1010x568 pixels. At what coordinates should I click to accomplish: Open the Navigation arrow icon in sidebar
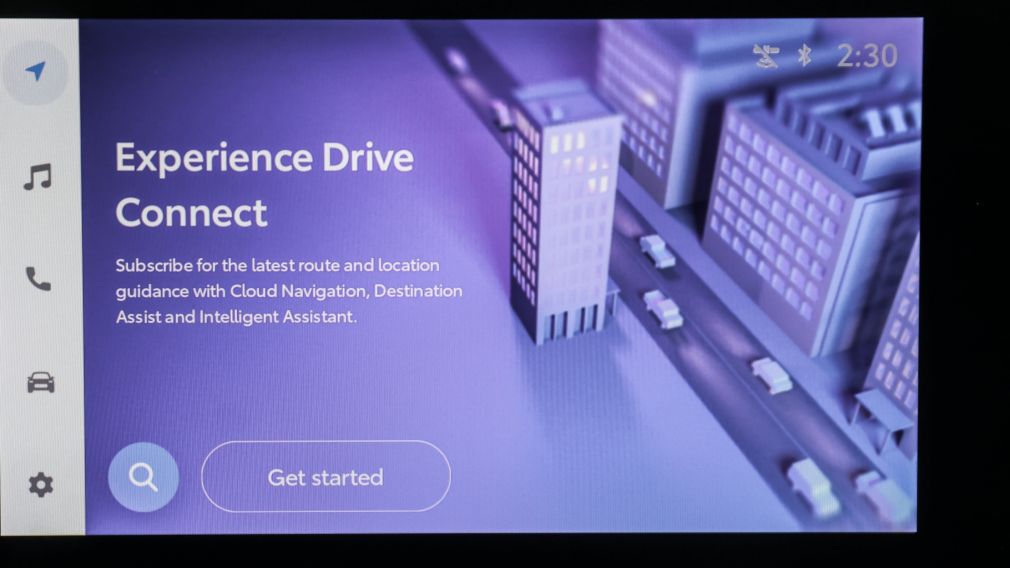coord(37,72)
